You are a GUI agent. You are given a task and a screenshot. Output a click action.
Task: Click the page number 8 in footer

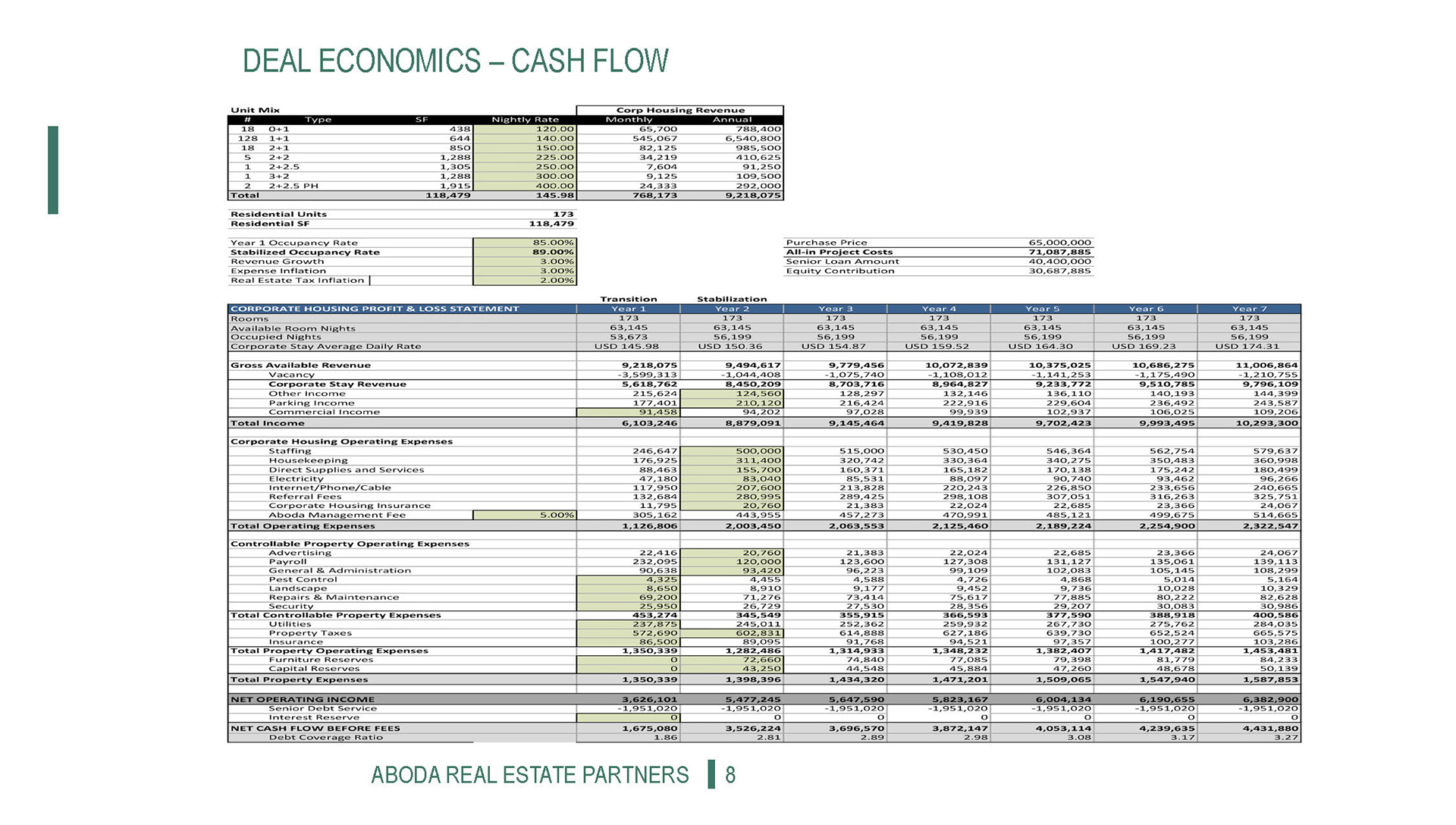pos(730,775)
